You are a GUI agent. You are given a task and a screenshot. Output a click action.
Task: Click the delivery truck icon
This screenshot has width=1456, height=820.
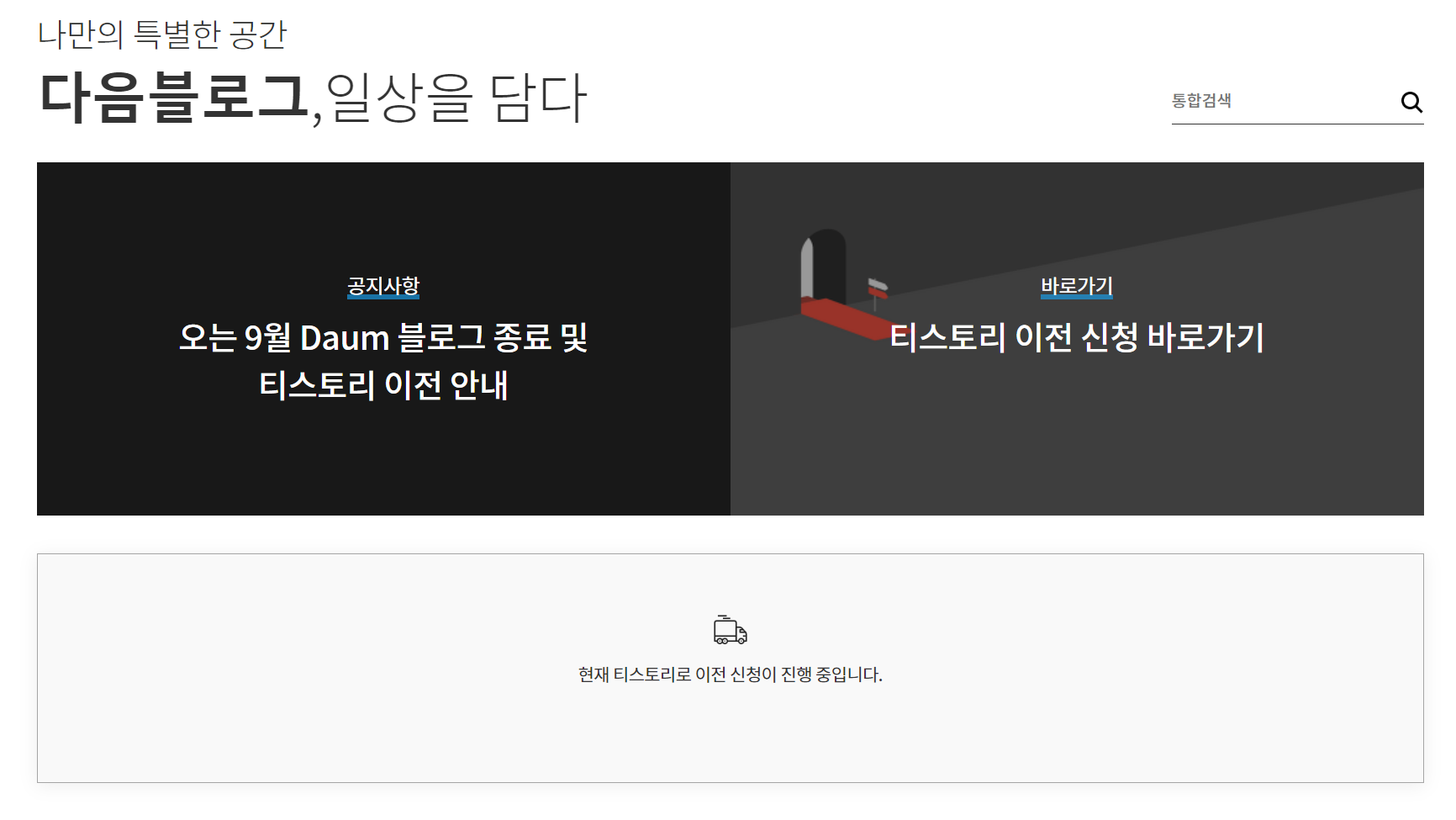731,630
